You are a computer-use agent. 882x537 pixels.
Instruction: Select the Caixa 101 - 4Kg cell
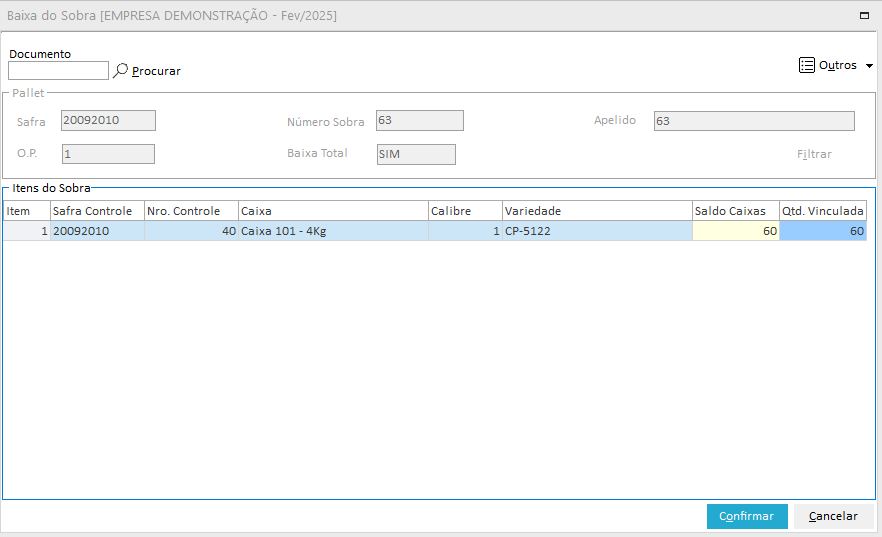tap(333, 231)
